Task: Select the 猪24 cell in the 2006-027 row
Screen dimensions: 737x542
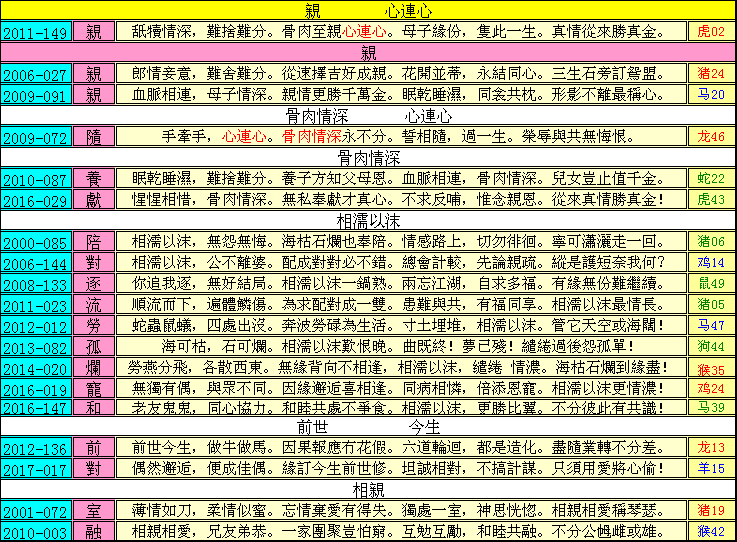Action: click(711, 74)
